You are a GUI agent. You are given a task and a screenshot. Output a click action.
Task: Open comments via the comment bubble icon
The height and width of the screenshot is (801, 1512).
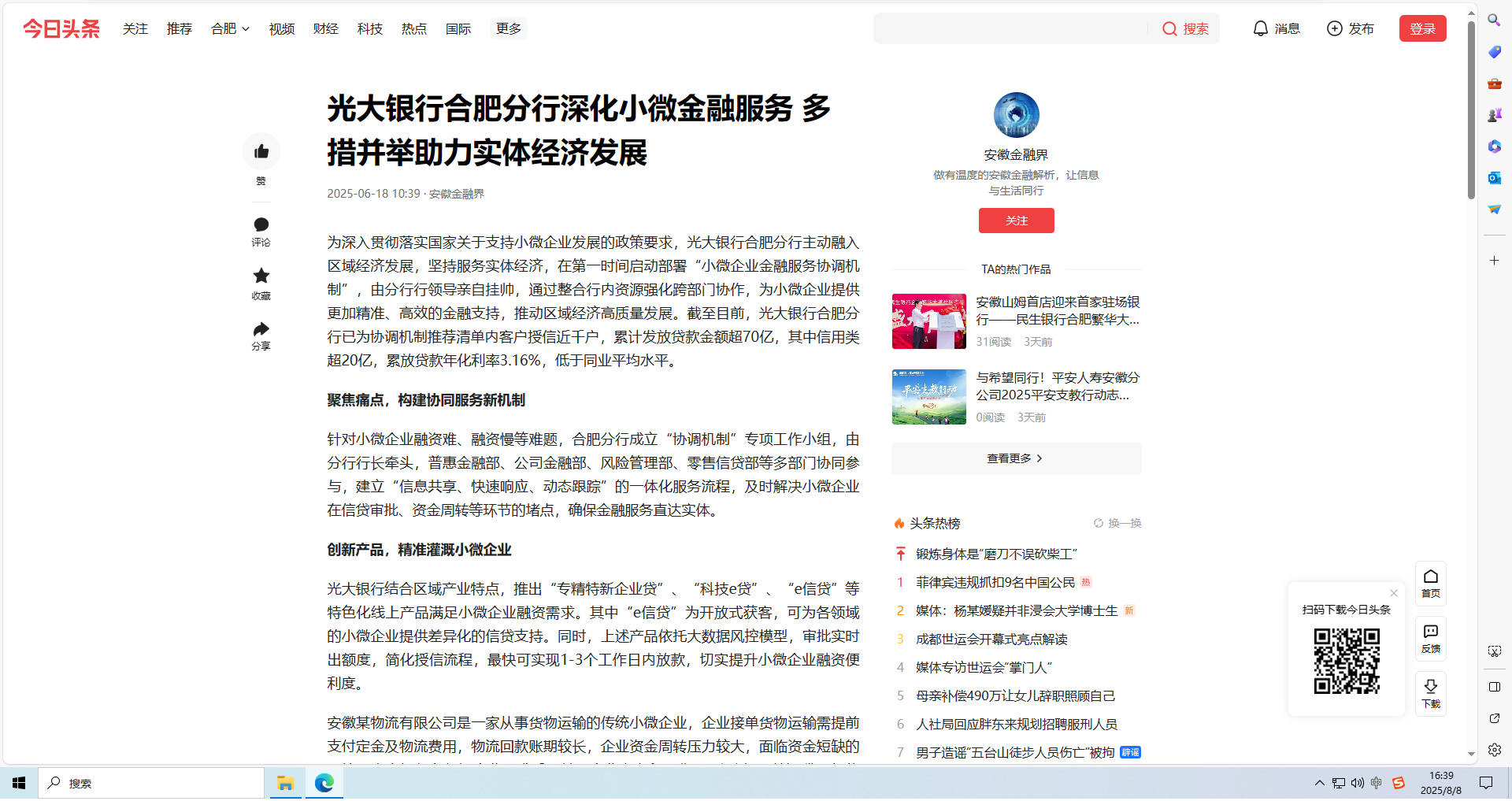click(261, 225)
